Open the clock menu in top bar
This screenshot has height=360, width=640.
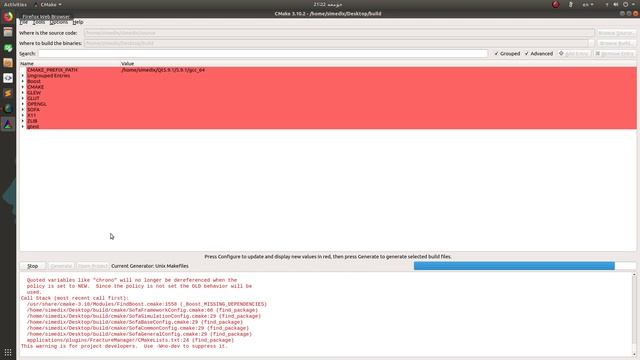[x=328, y=4]
